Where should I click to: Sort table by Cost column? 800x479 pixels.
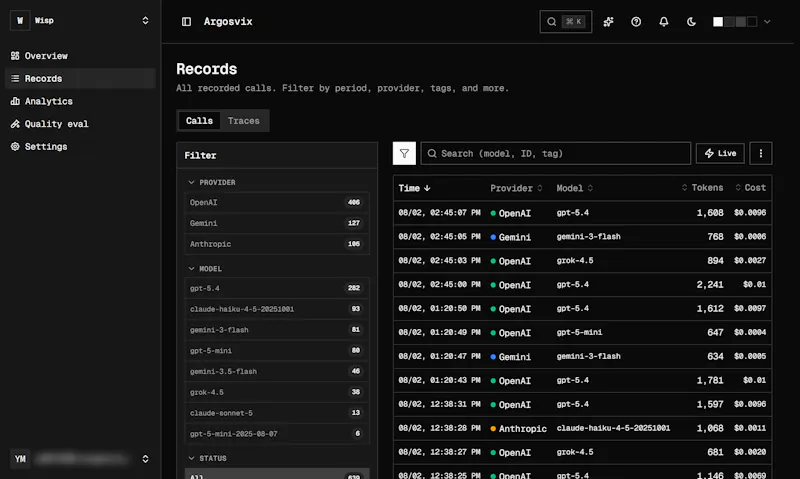pyautogui.click(x=750, y=188)
